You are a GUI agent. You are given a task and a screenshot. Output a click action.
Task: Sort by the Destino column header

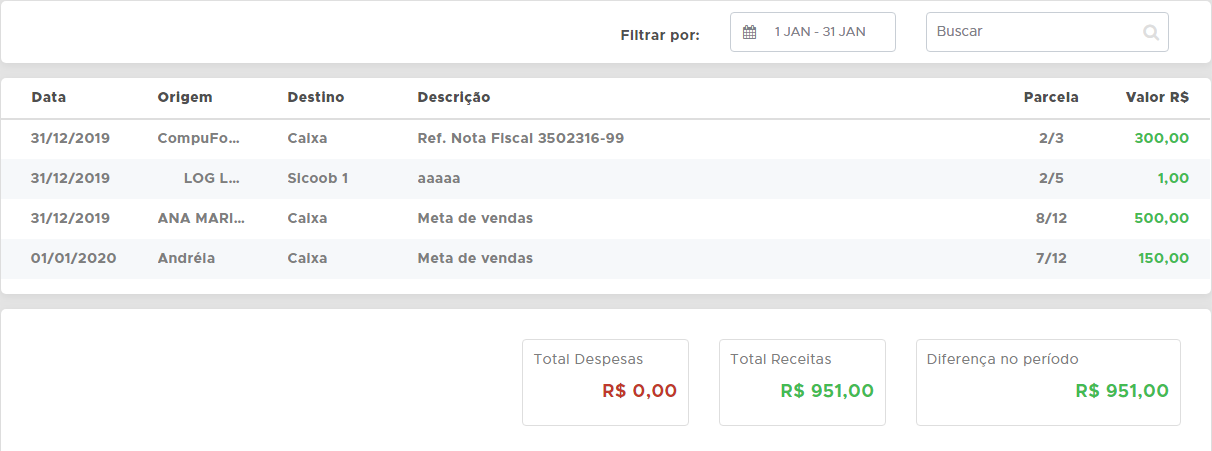[315, 98]
